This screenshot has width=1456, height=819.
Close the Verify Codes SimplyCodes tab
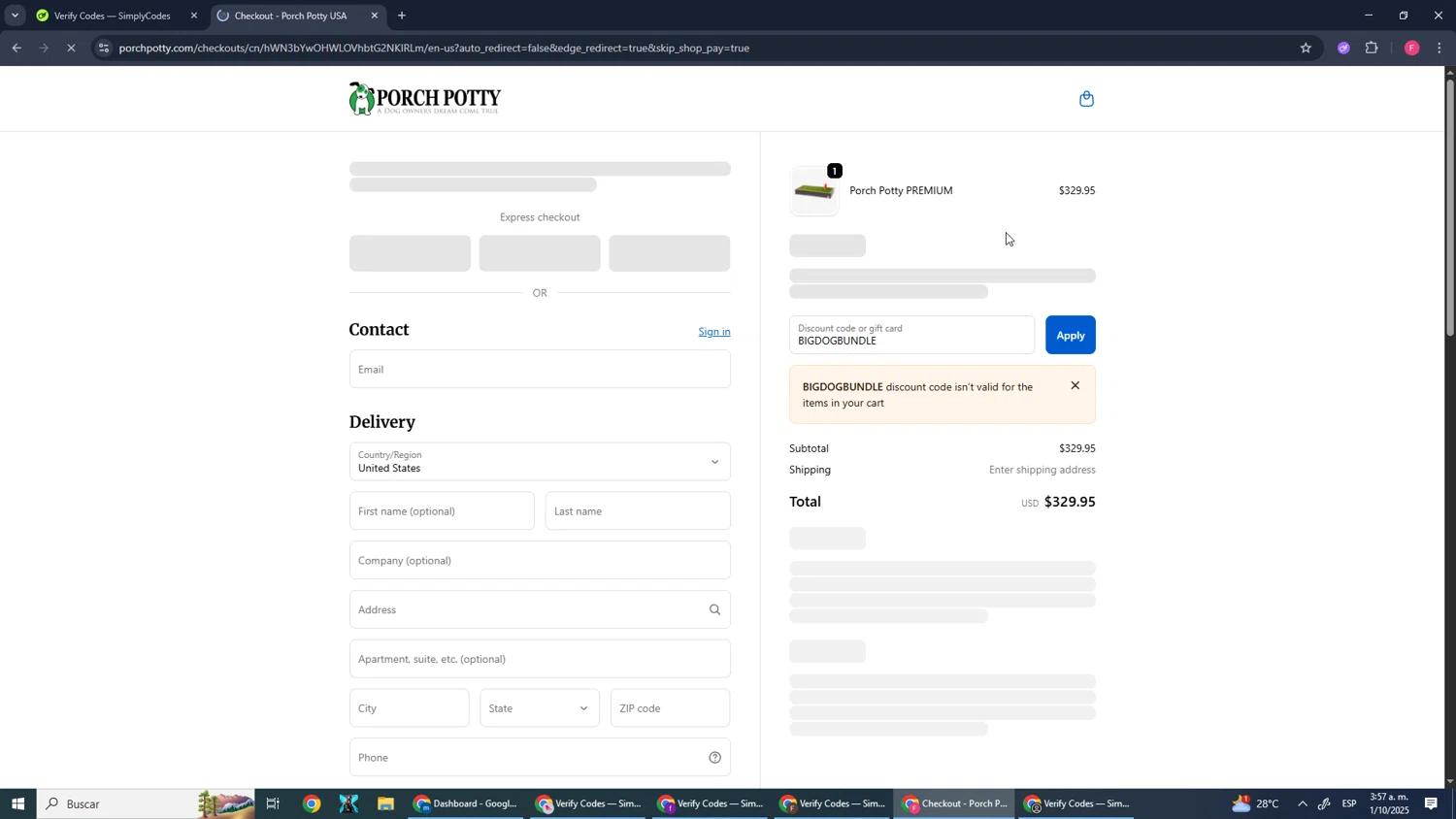click(x=194, y=16)
